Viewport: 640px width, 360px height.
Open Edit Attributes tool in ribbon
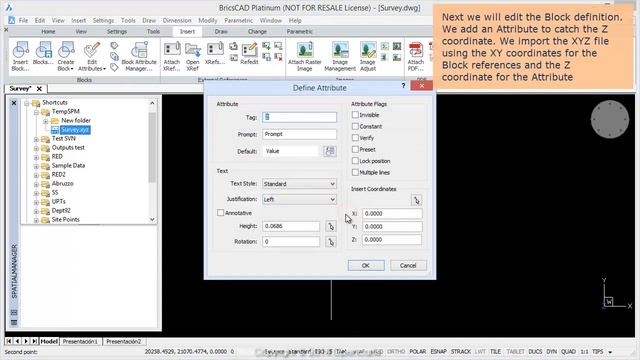[92, 56]
